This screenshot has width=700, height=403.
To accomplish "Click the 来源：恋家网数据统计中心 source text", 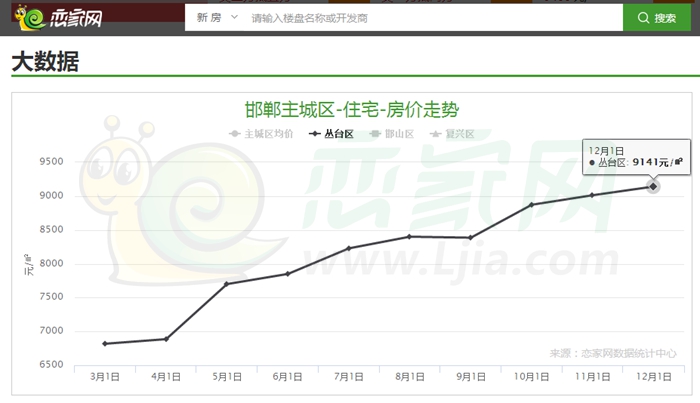I will [x=613, y=353].
